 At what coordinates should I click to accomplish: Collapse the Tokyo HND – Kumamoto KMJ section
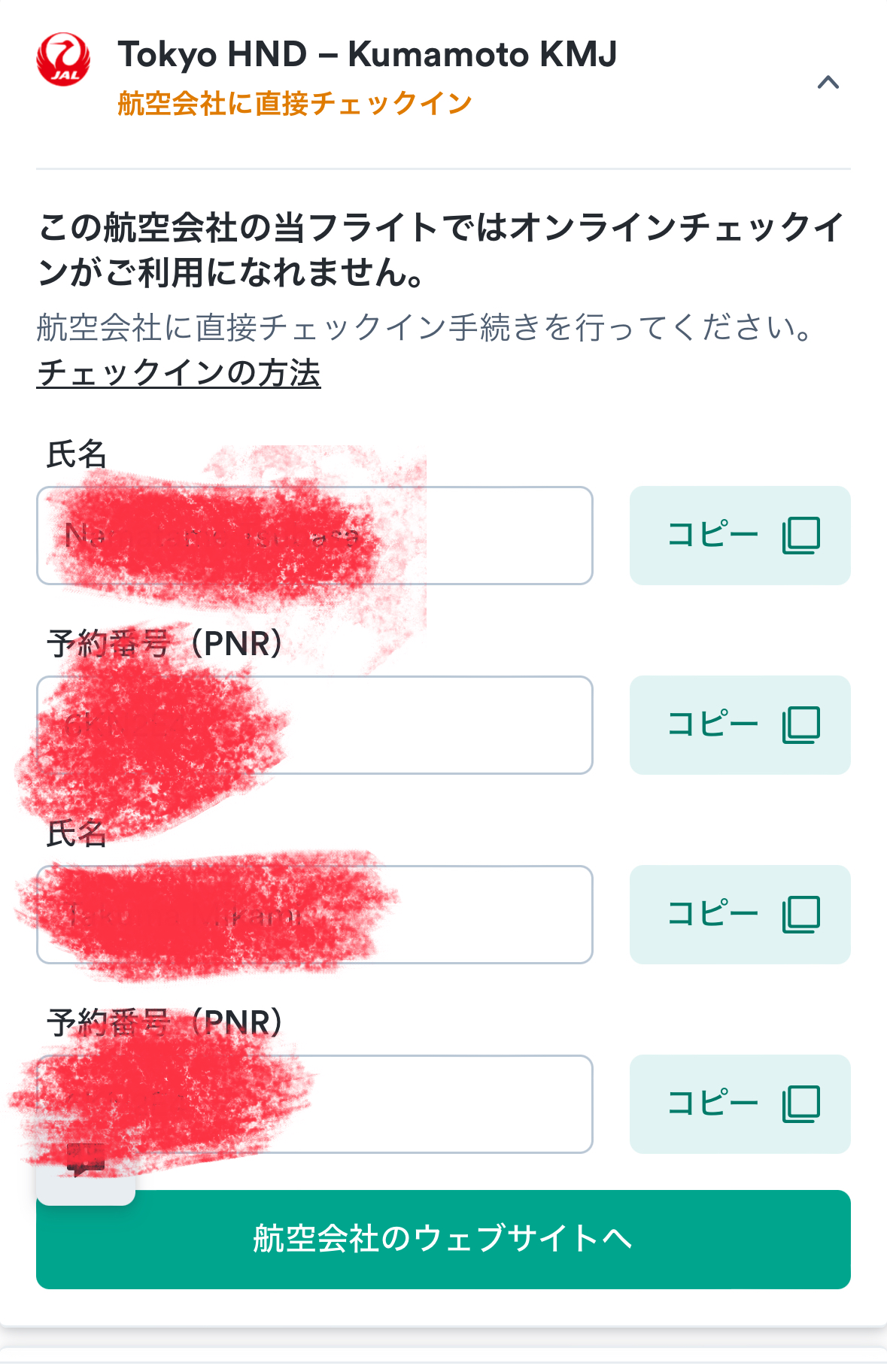[x=828, y=83]
